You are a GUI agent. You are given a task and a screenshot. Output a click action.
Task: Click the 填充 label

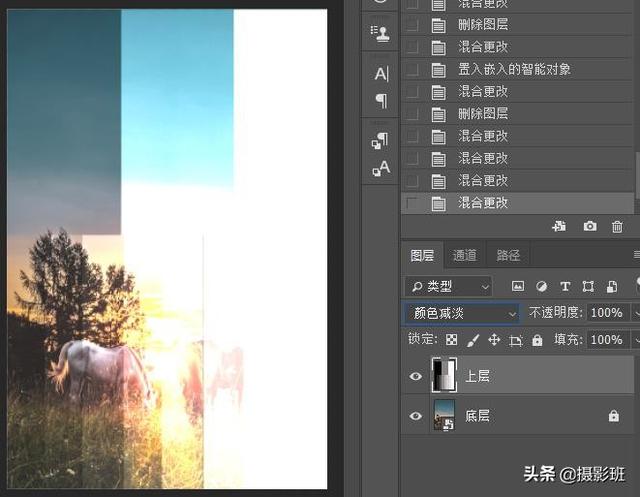point(568,339)
